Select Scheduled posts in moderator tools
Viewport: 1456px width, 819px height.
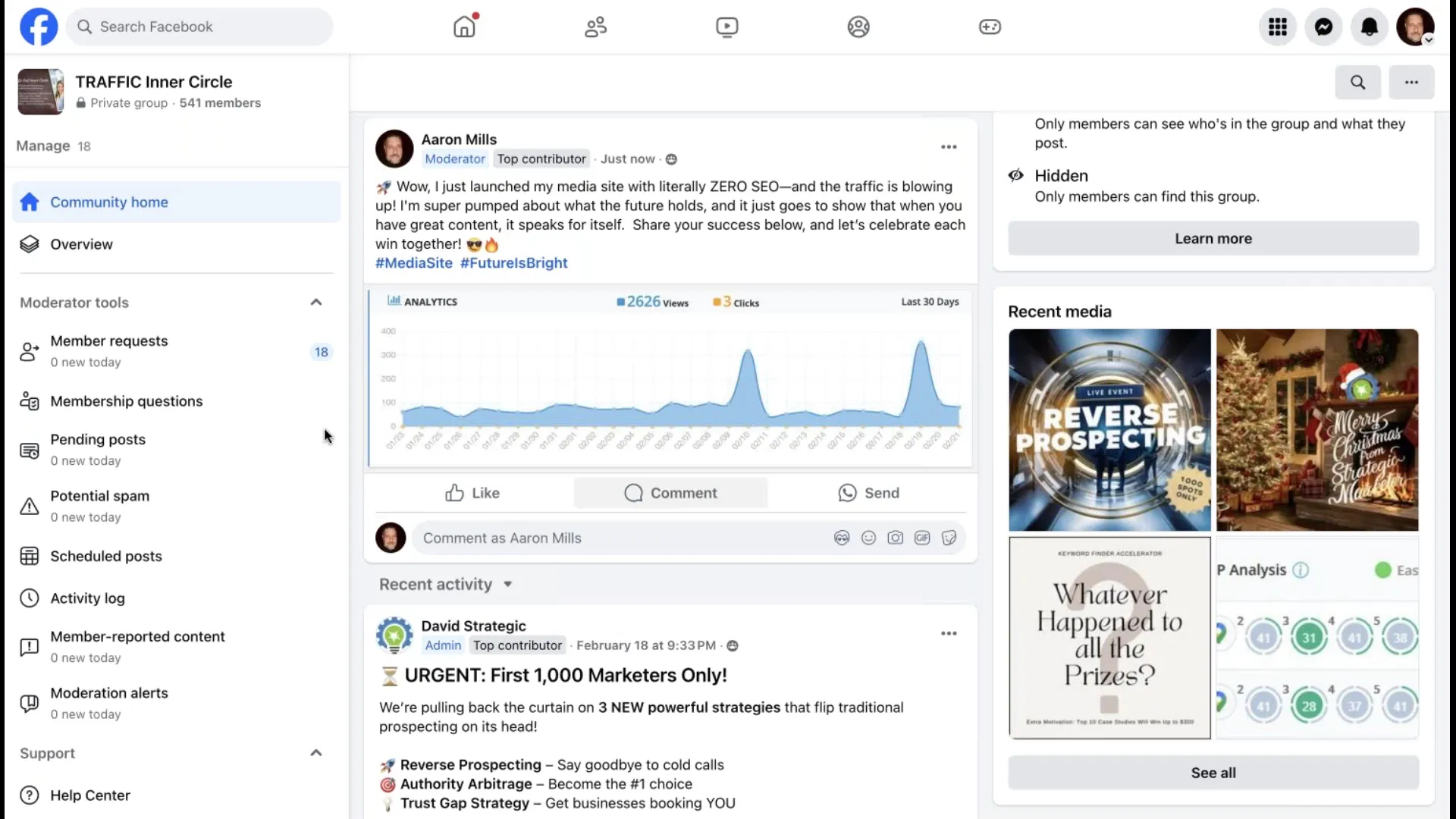click(x=106, y=556)
